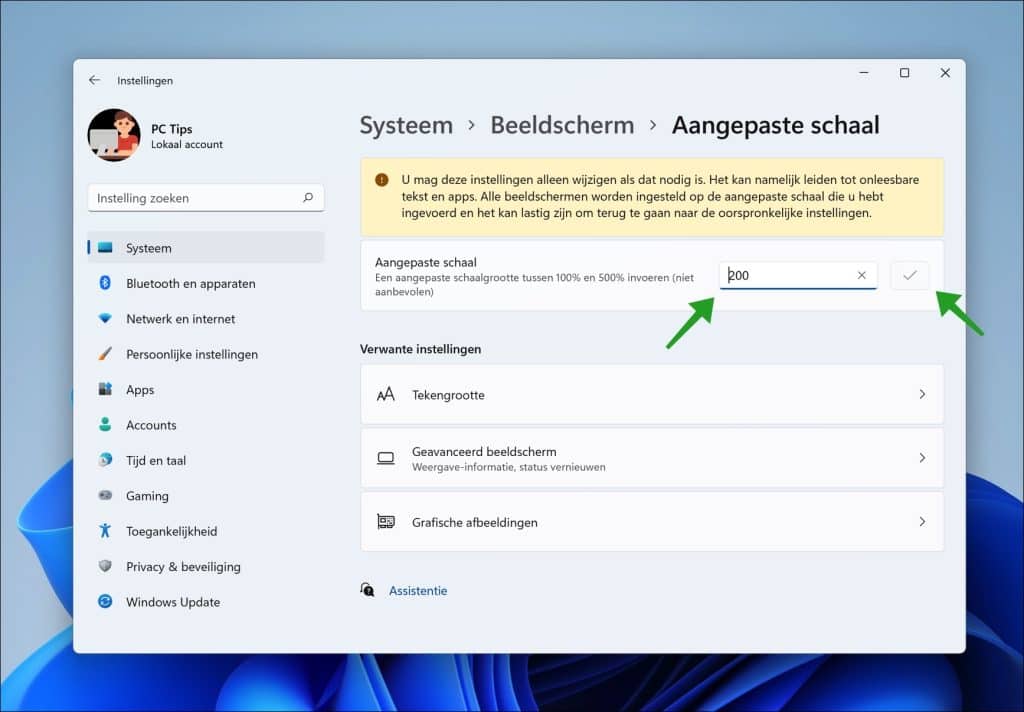Open Privacy & beveiliging section

click(183, 567)
